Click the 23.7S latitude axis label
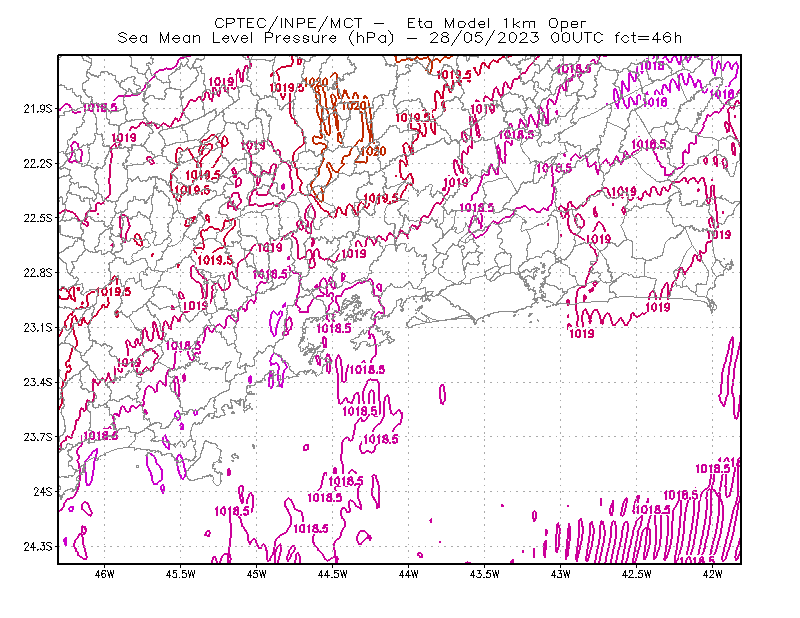The image size is (800, 618). click(38, 437)
